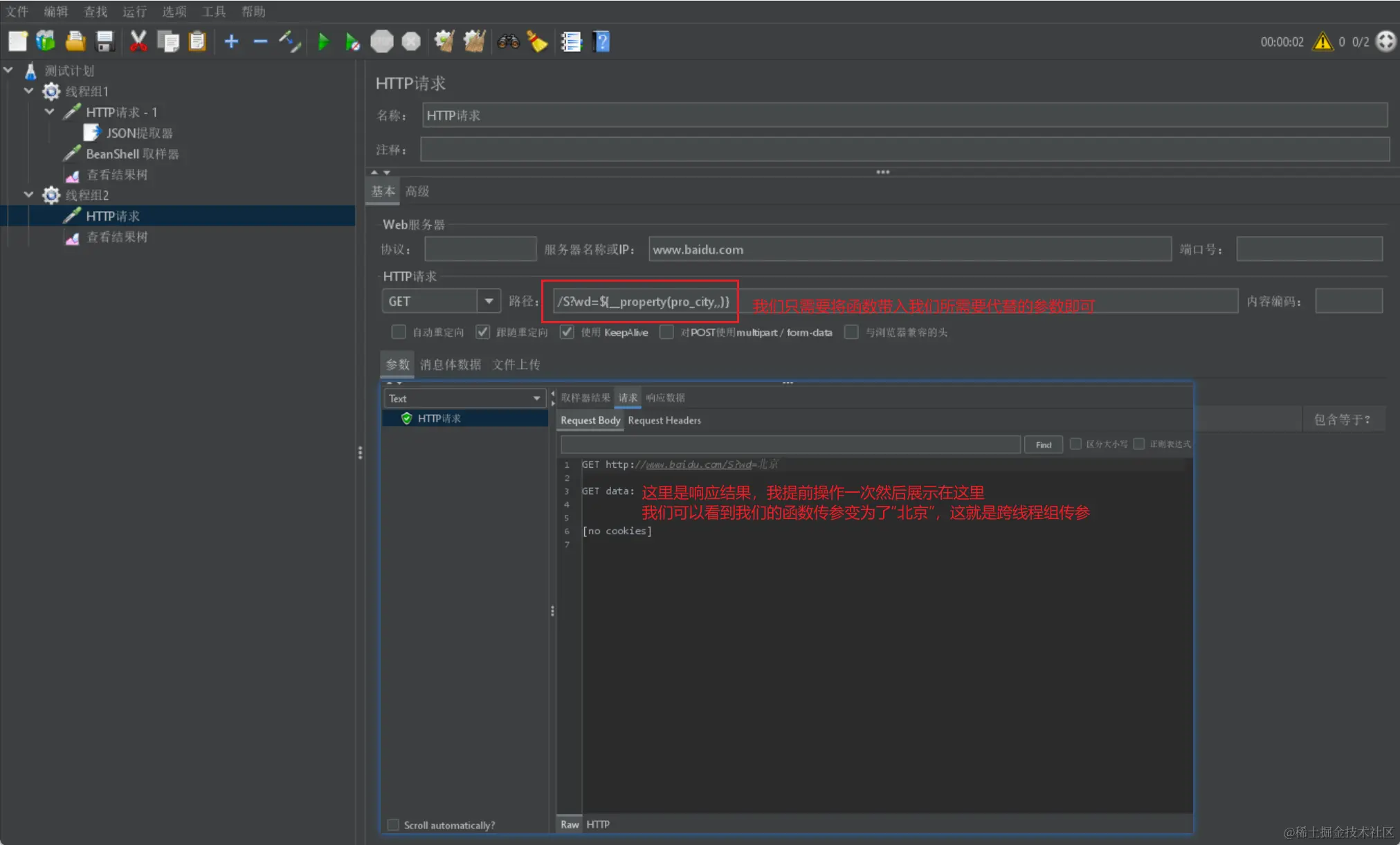Toggle the Scroll automatically checkbox

coord(393,825)
